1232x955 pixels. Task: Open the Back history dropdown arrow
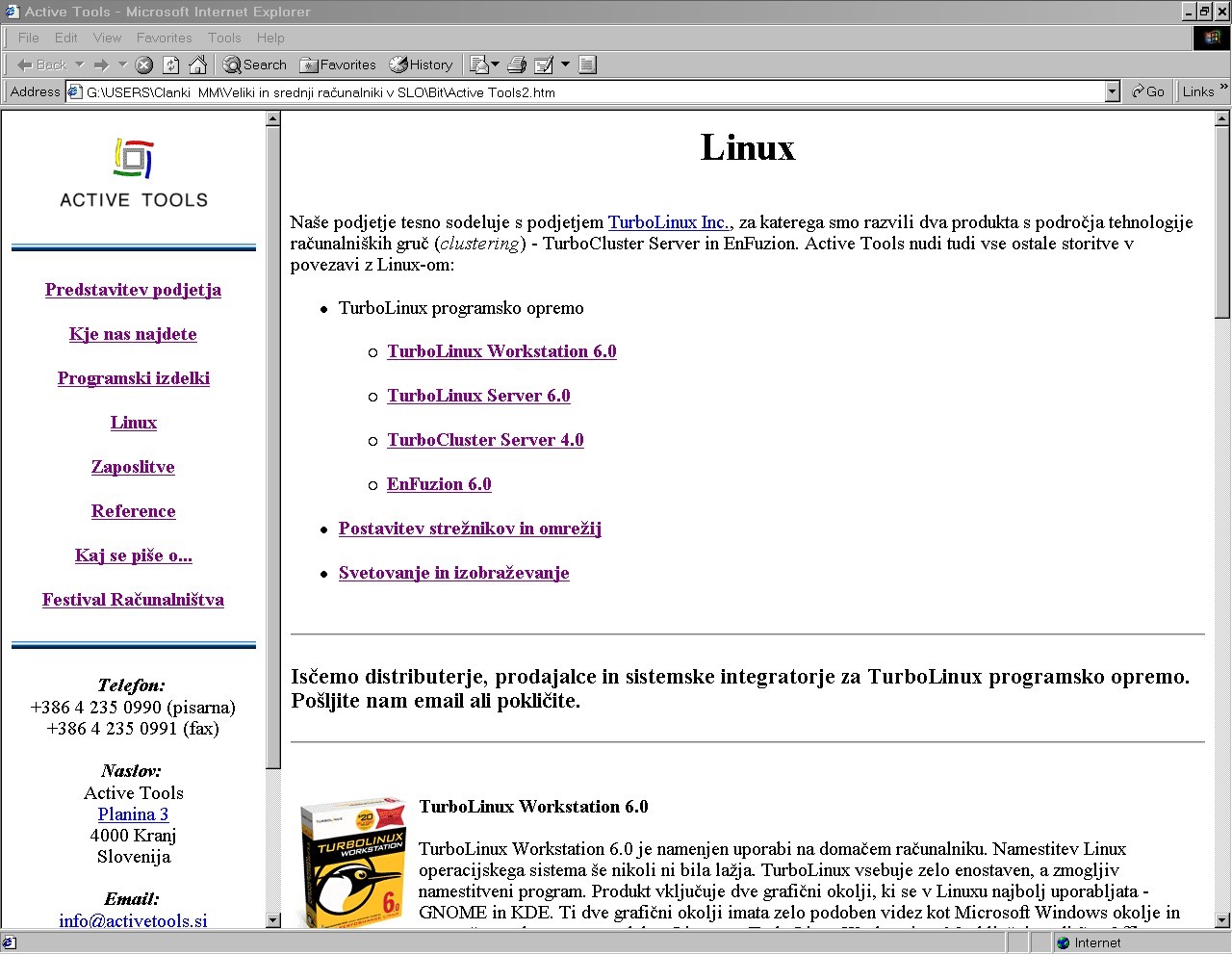[80, 65]
